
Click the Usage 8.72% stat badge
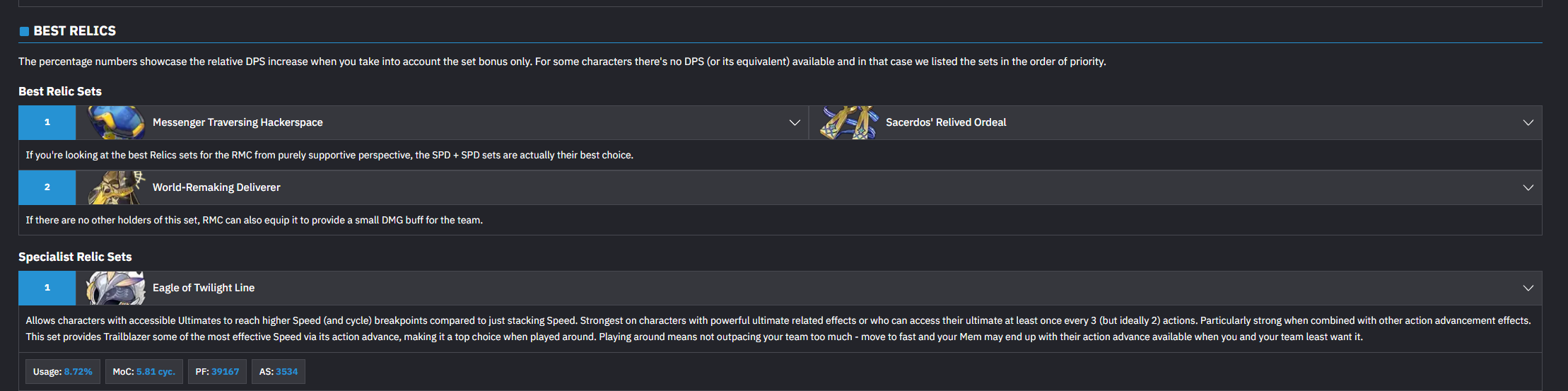[x=63, y=371]
